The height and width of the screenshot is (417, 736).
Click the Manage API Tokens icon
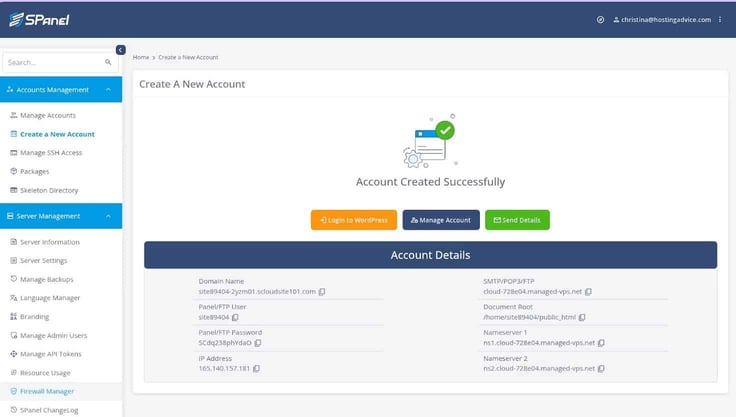coord(14,354)
